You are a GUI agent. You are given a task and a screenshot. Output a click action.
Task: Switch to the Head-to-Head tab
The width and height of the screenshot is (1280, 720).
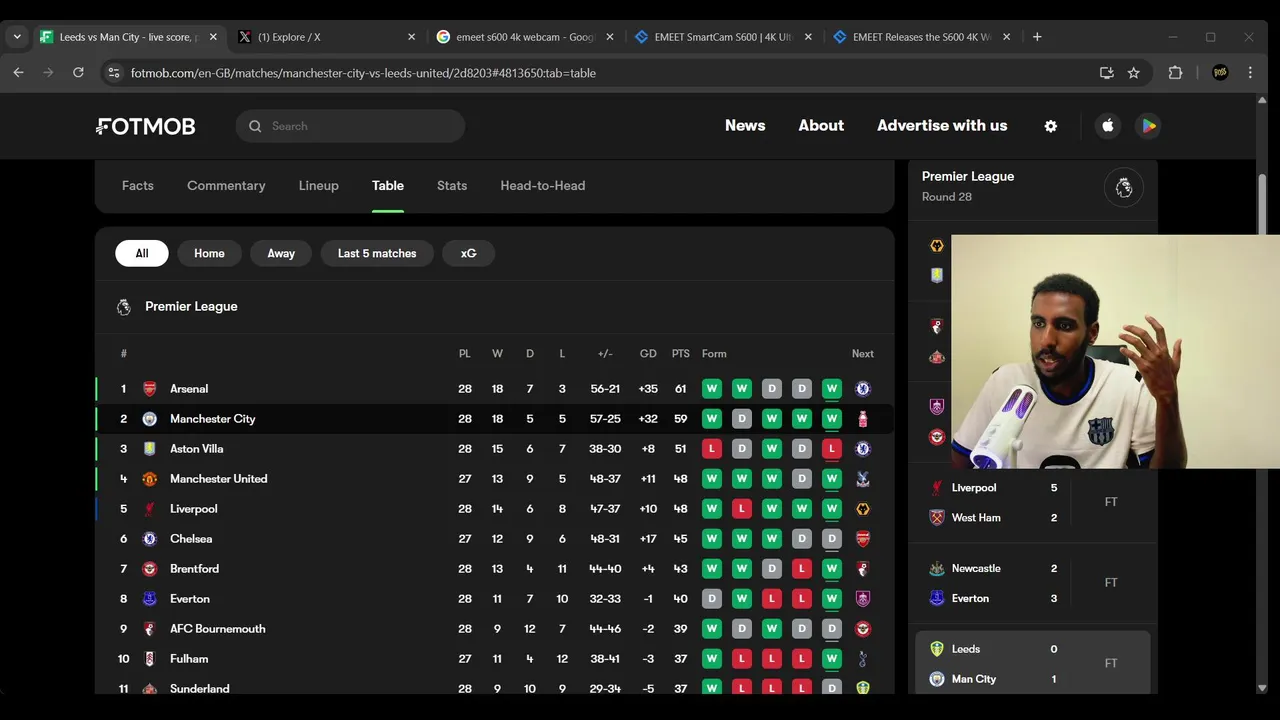(x=543, y=186)
